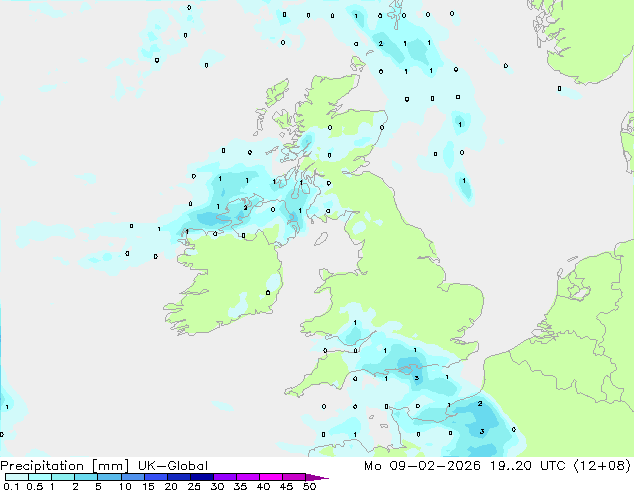Click the legend label '20'
634x490 pixels.
(x=171, y=486)
